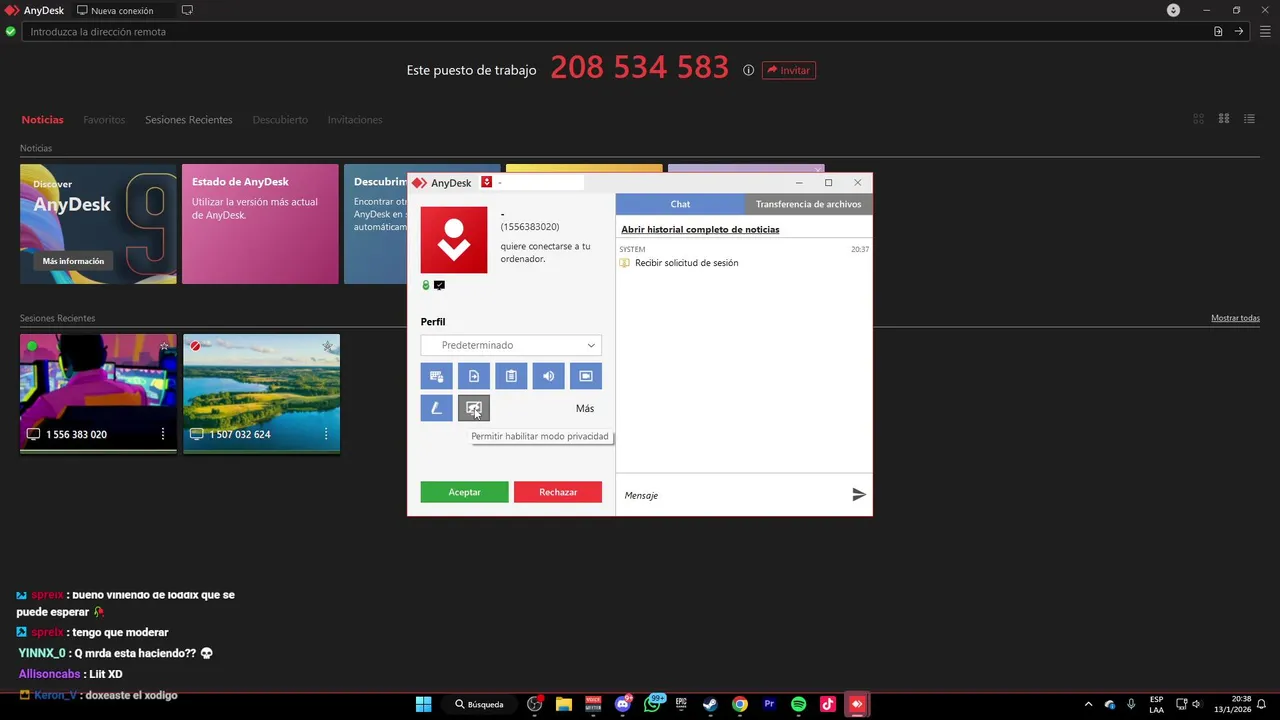Toggle drawing on screen permission
This screenshot has width=1280, height=720.
(x=436, y=408)
